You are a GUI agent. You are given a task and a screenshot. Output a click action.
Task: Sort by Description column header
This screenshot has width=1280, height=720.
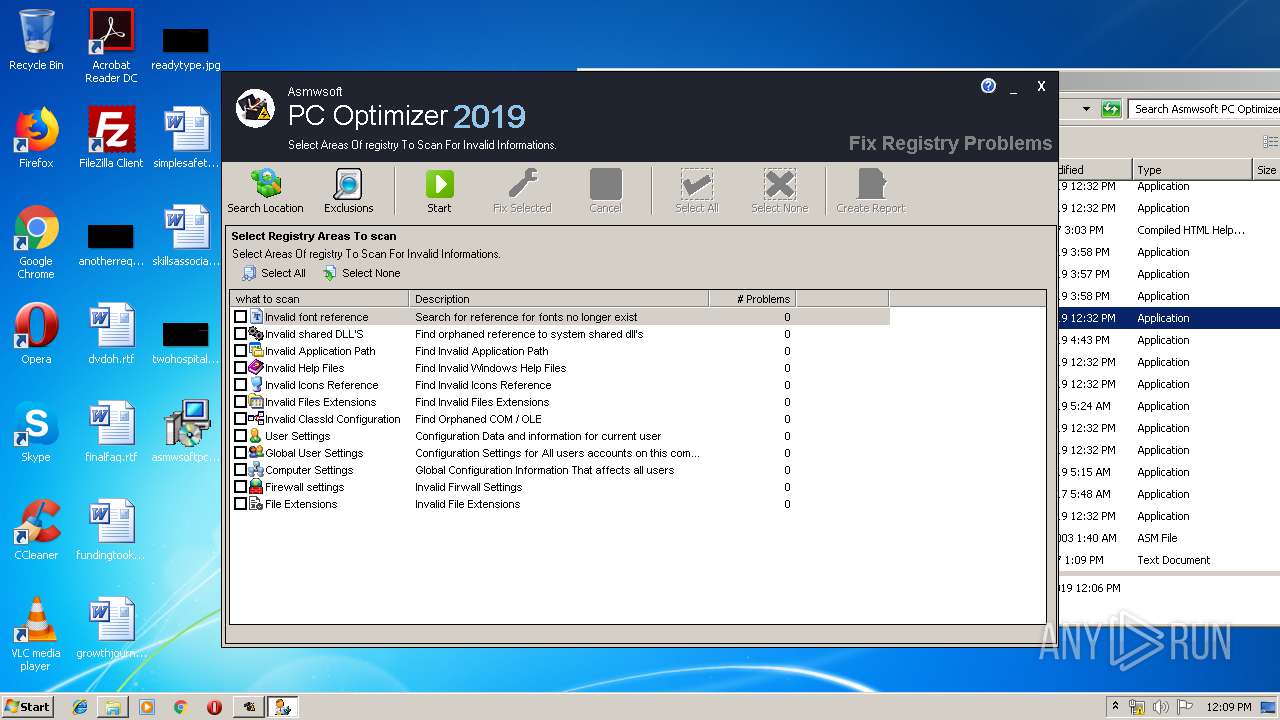[x=559, y=299]
